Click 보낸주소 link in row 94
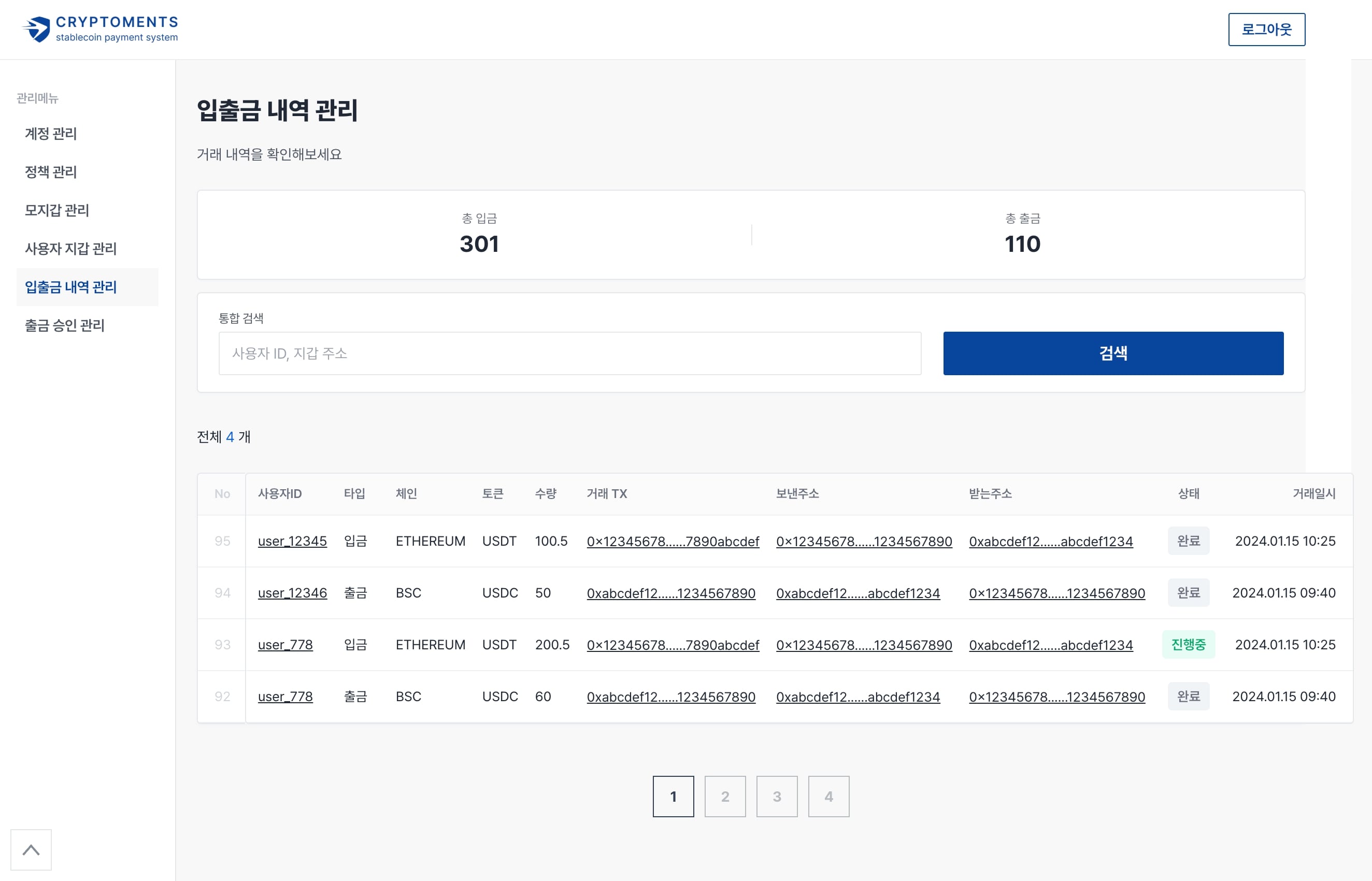This screenshot has width=1372, height=881. [857, 594]
